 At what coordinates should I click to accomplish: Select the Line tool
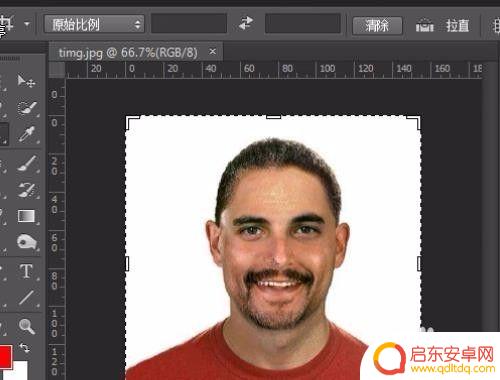click(26, 298)
